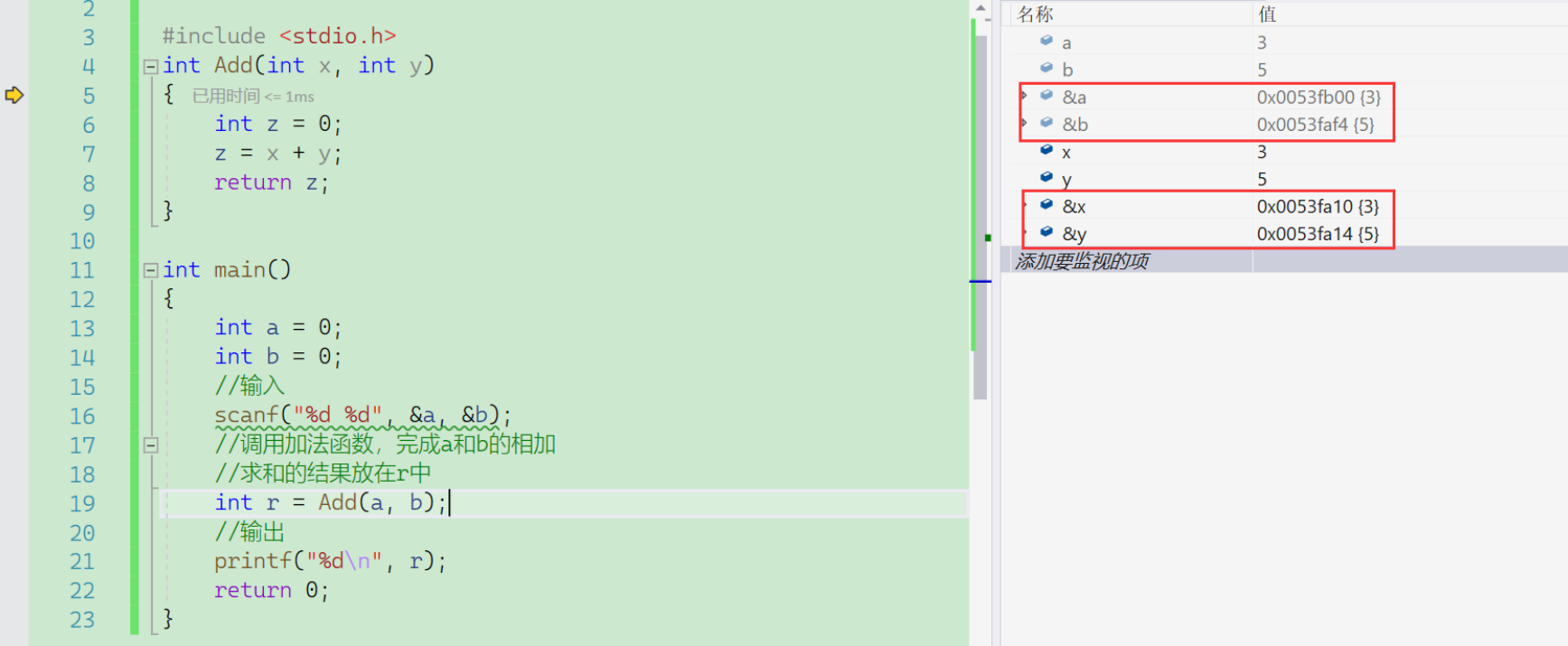Click line number 11 in the gutter

[x=82, y=270]
